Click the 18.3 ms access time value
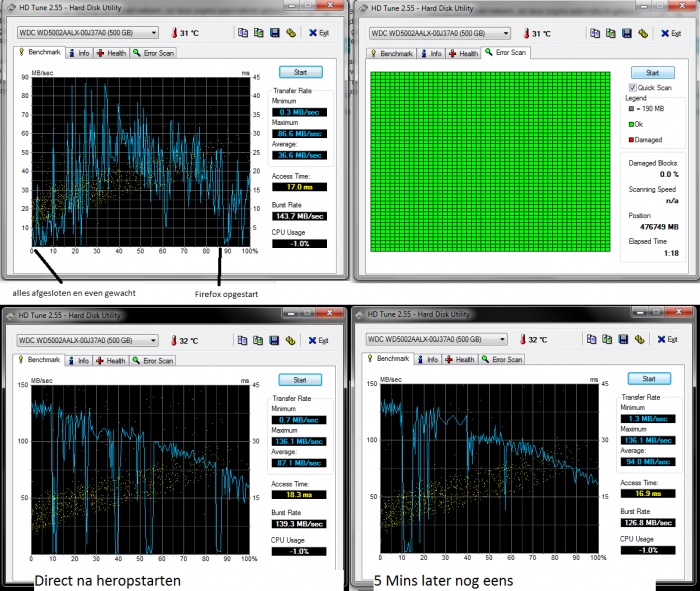Screen dimensions: 700x591 click(x=299, y=495)
